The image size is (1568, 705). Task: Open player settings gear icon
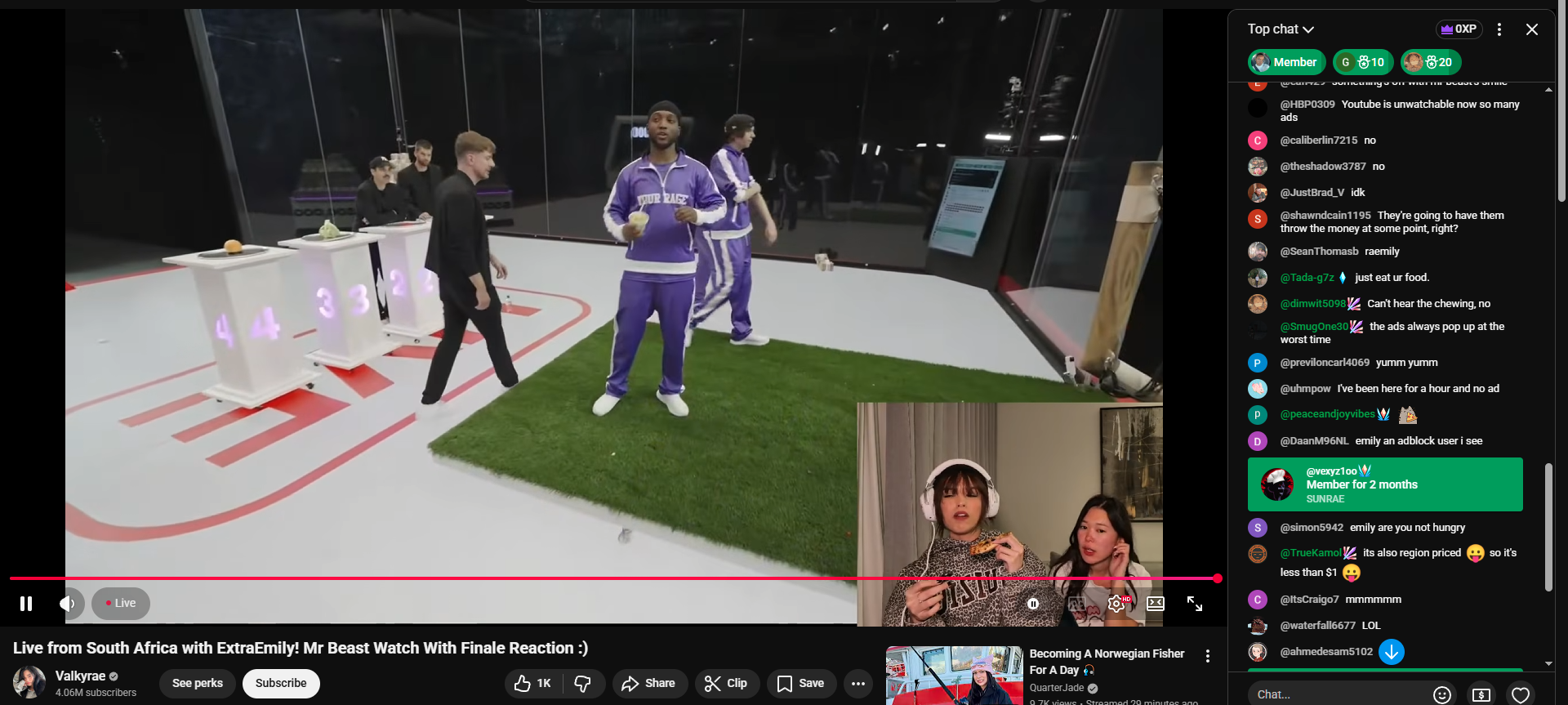click(1116, 604)
